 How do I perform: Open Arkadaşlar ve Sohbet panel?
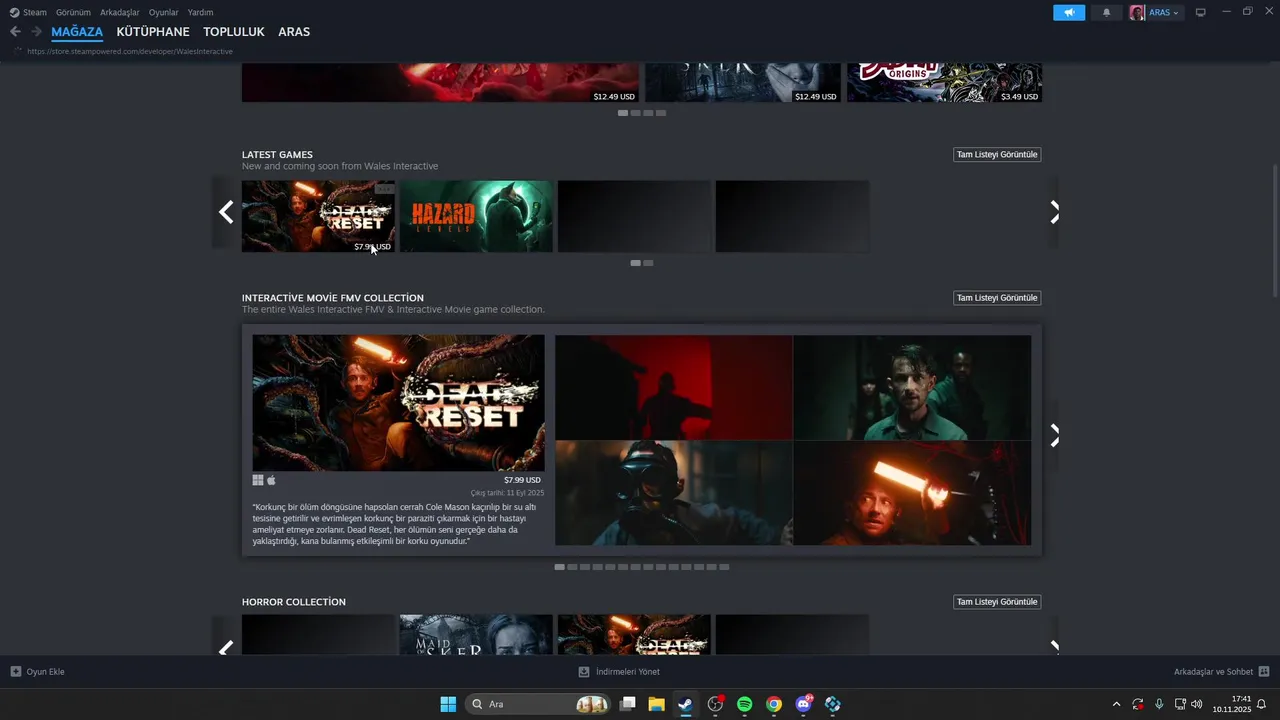tap(1213, 671)
